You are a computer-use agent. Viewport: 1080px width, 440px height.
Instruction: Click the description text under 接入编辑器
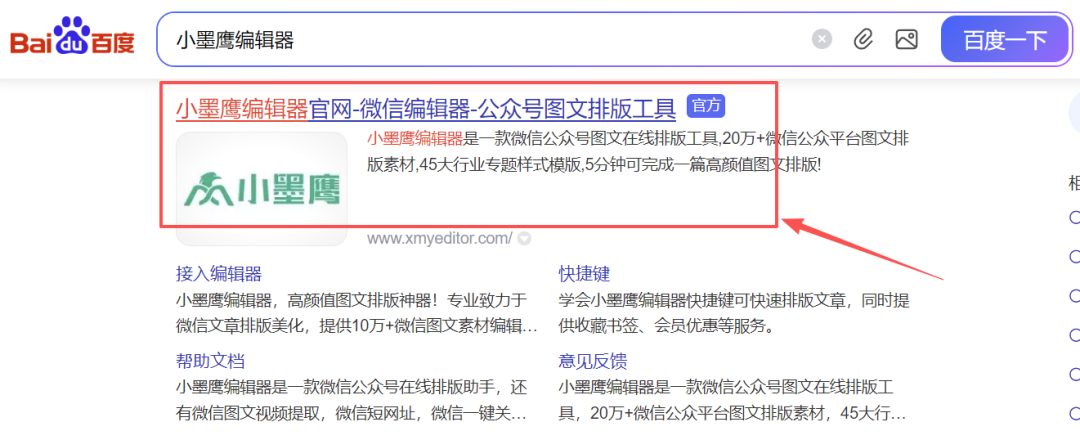pyautogui.click(x=356, y=312)
